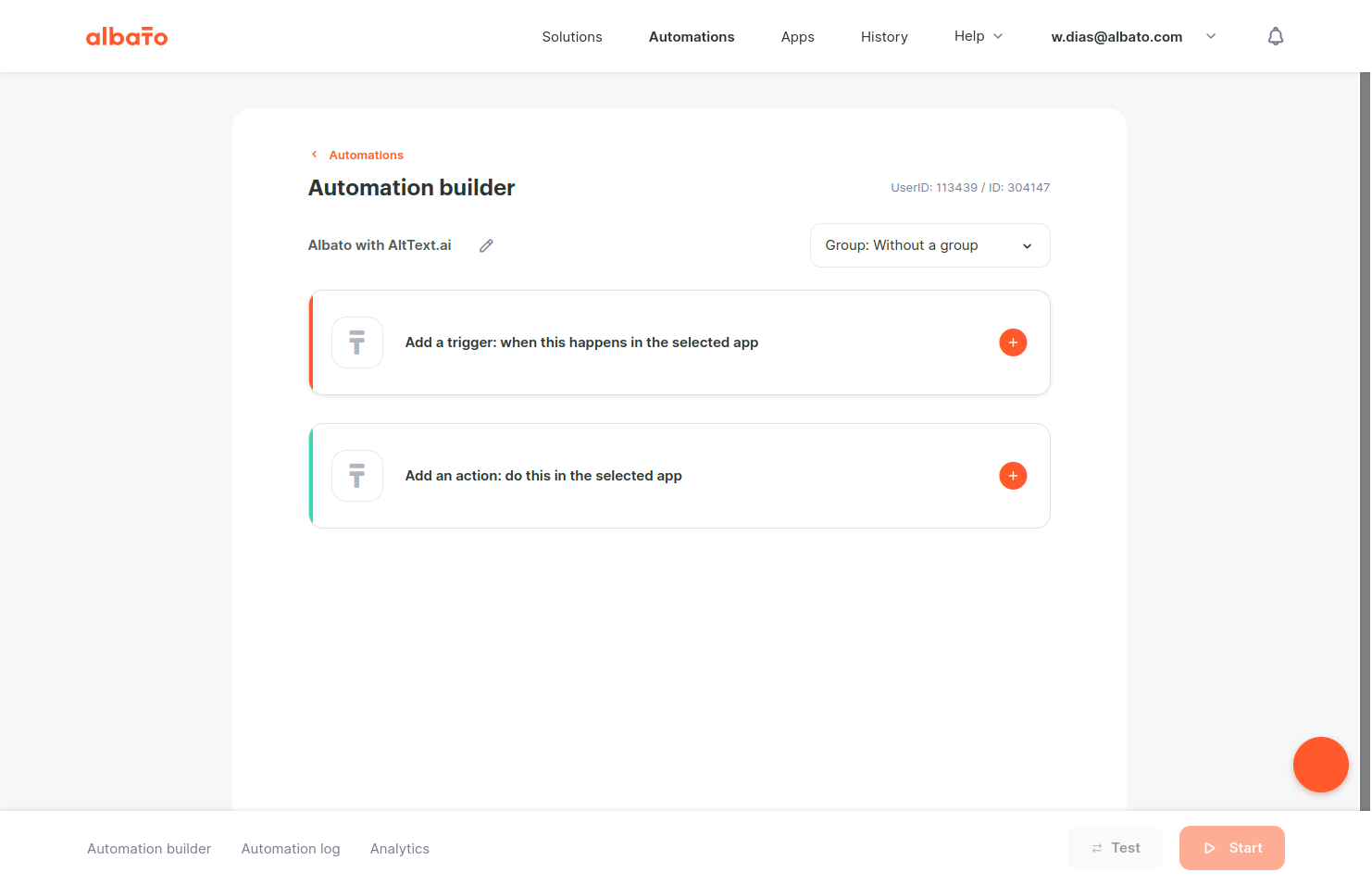Open the notifications bell
The image size is (1372, 885).
click(1275, 36)
